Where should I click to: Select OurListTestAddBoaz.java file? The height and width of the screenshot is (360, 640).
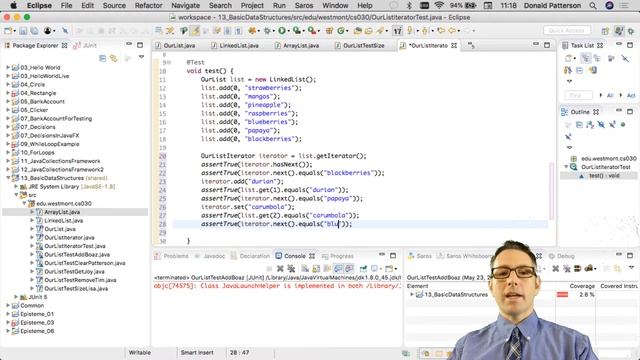click(x=77, y=255)
